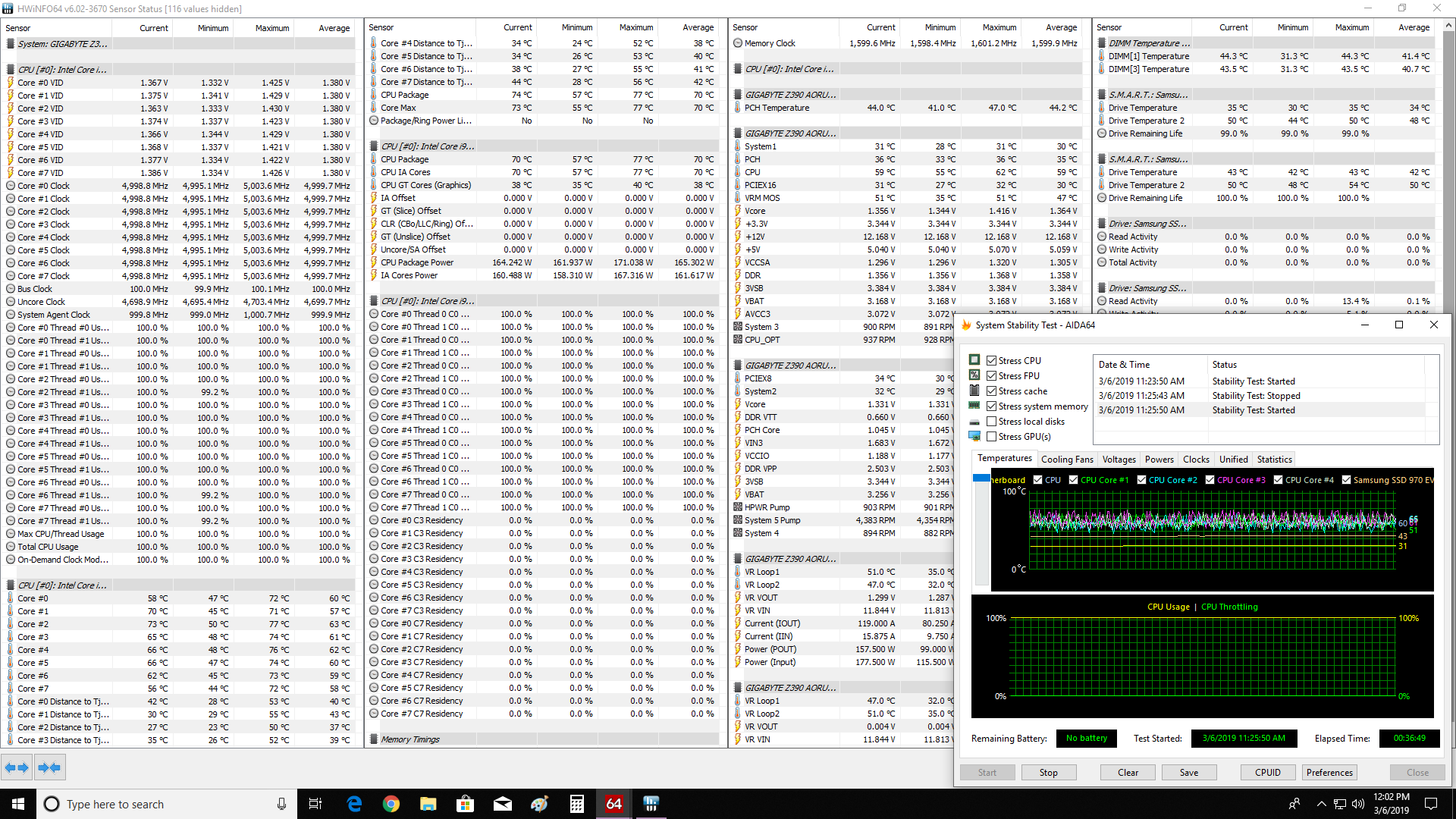
Task: Click the FPU percent icon beside Stress FPU
Action: coord(974,375)
